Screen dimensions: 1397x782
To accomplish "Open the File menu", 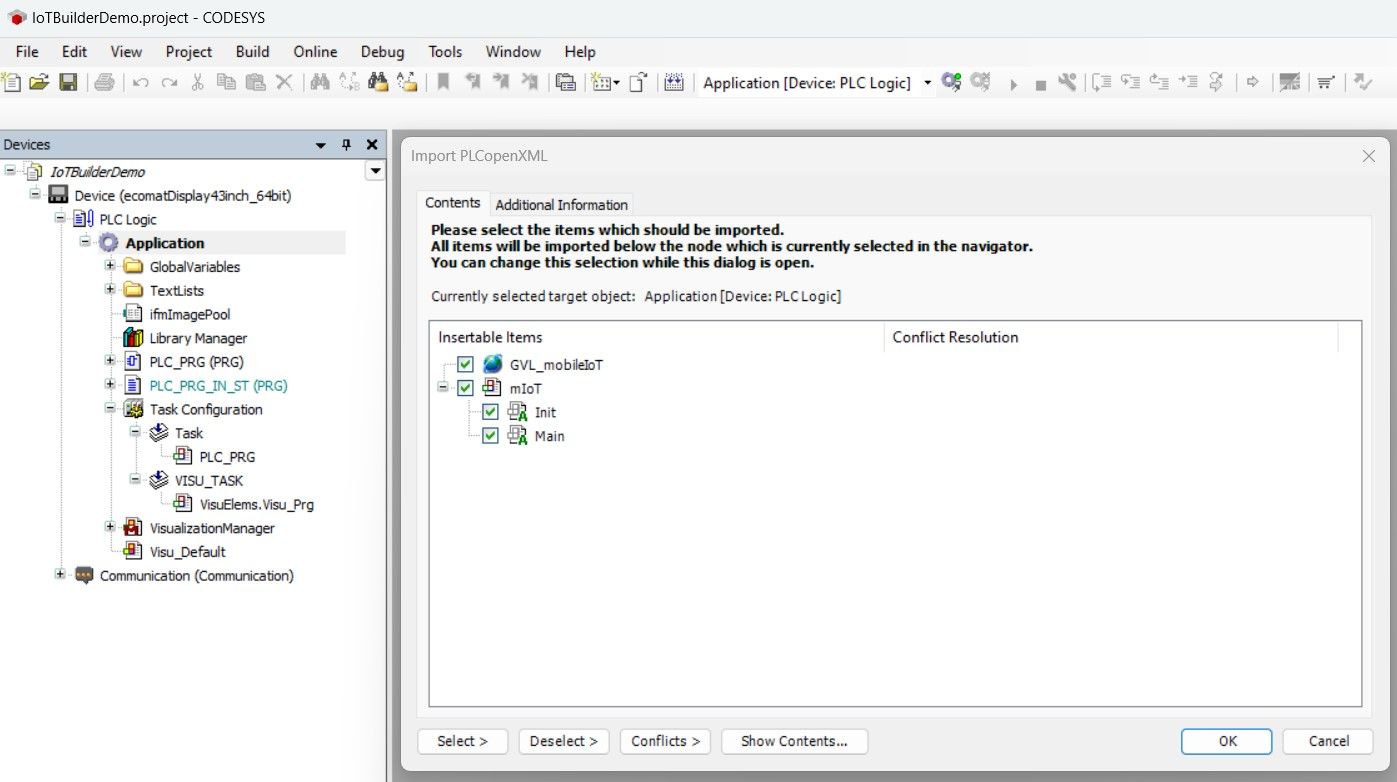I will (27, 52).
